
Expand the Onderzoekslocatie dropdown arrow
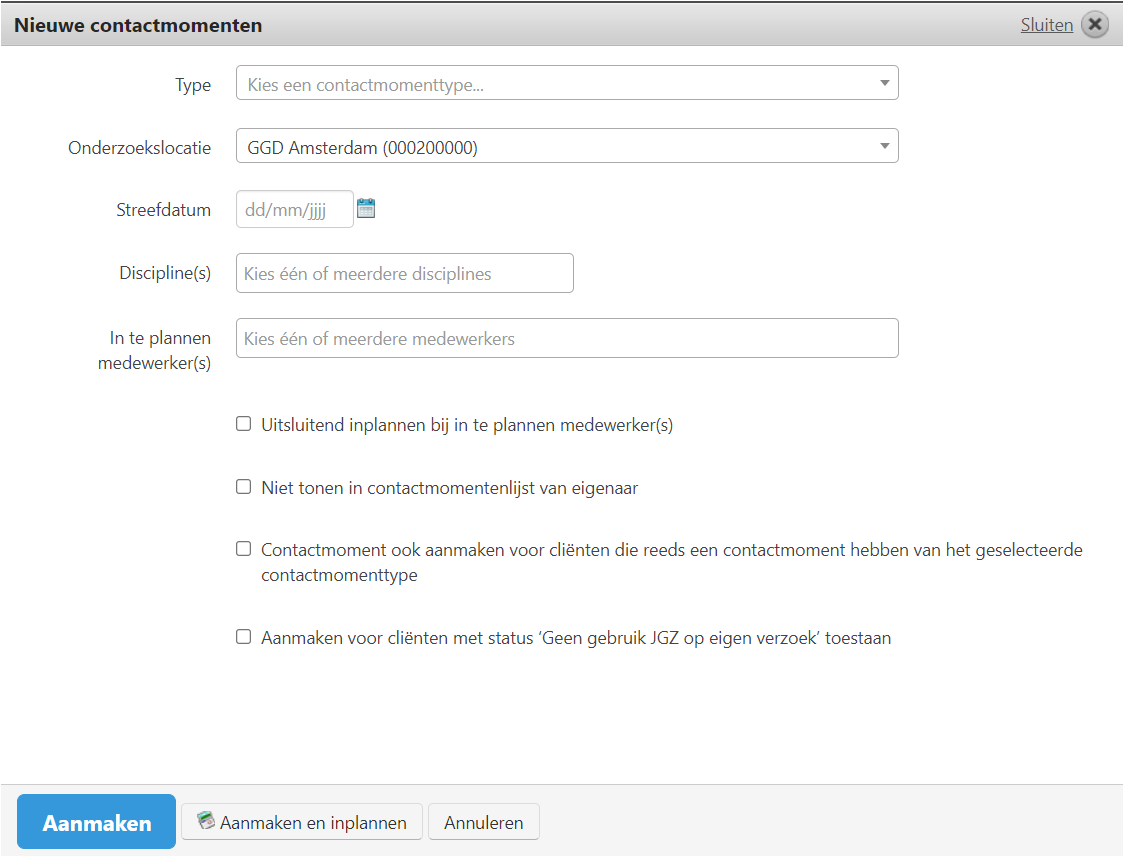(x=884, y=146)
